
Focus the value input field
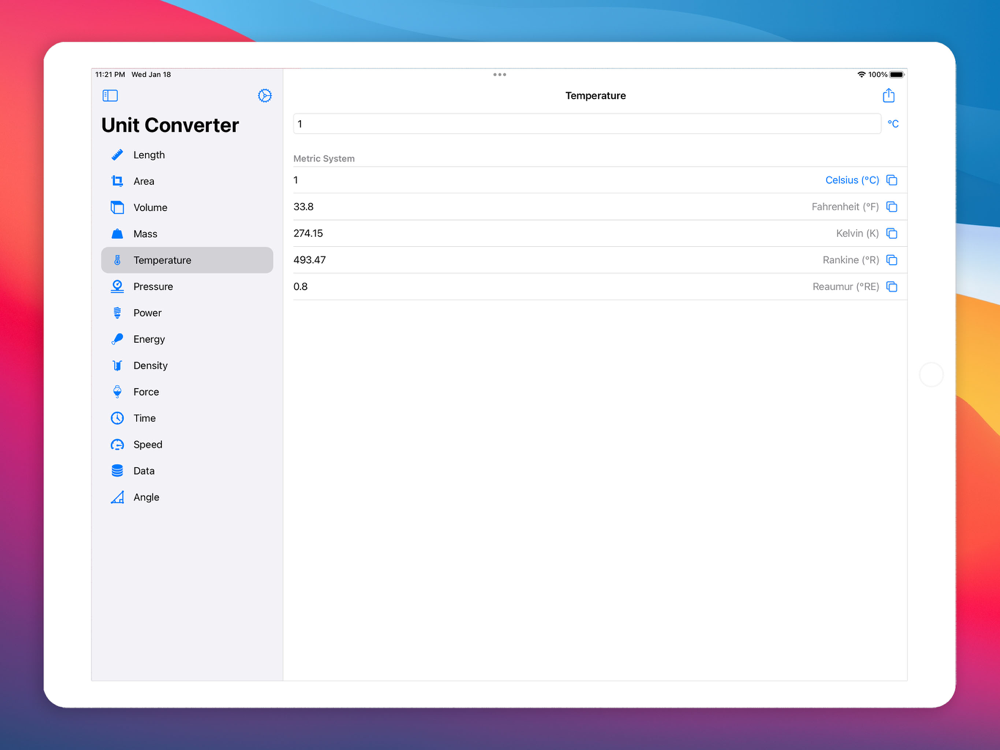(587, 124)
